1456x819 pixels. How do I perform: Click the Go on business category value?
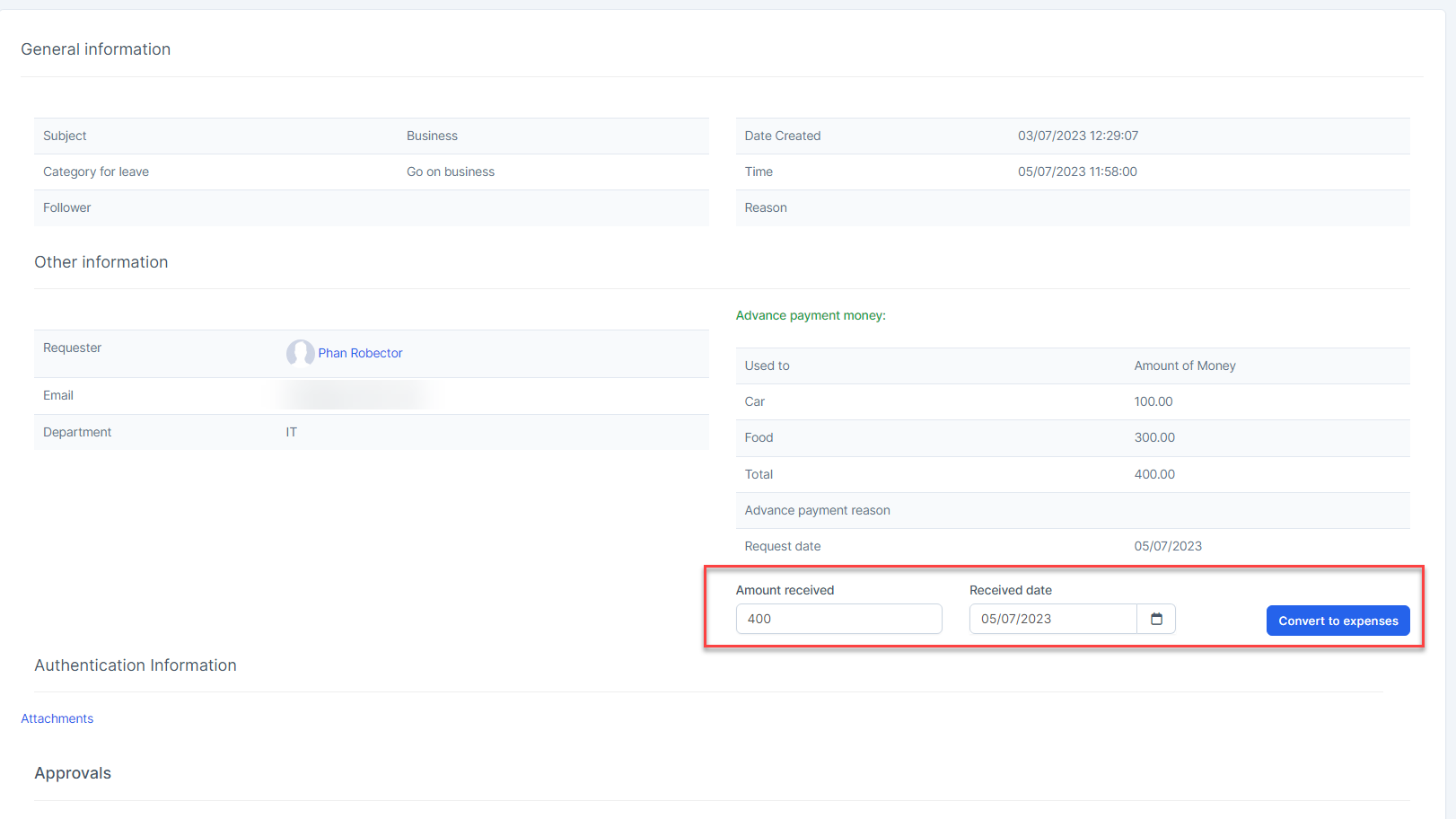451,172
